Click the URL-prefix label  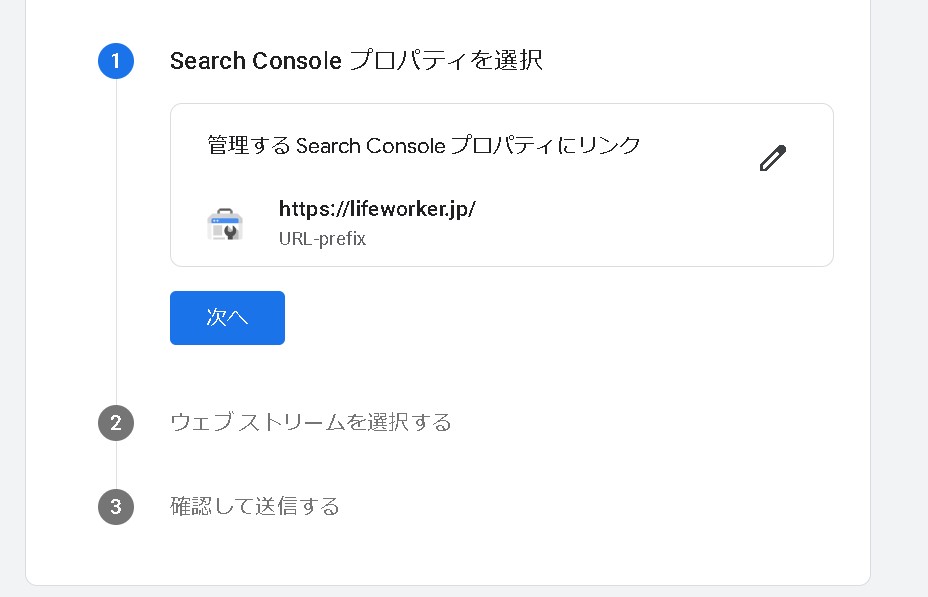click(x=322, y=240)
